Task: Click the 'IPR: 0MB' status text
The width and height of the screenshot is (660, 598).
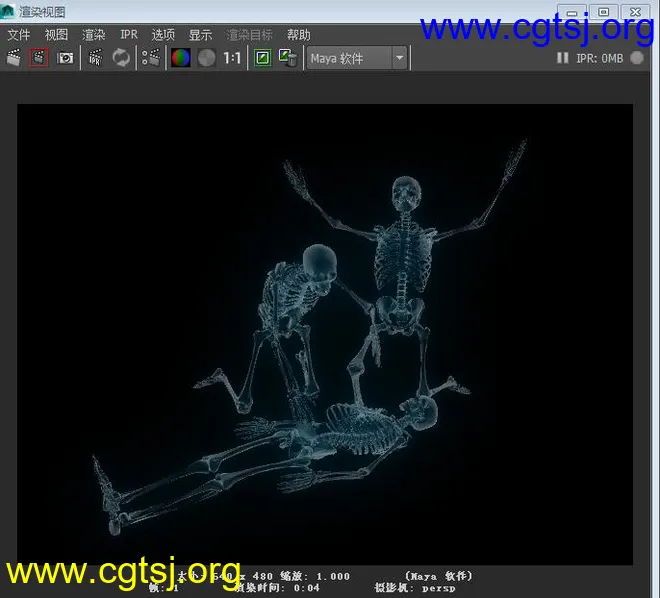Action: click(x=599, y=58)
